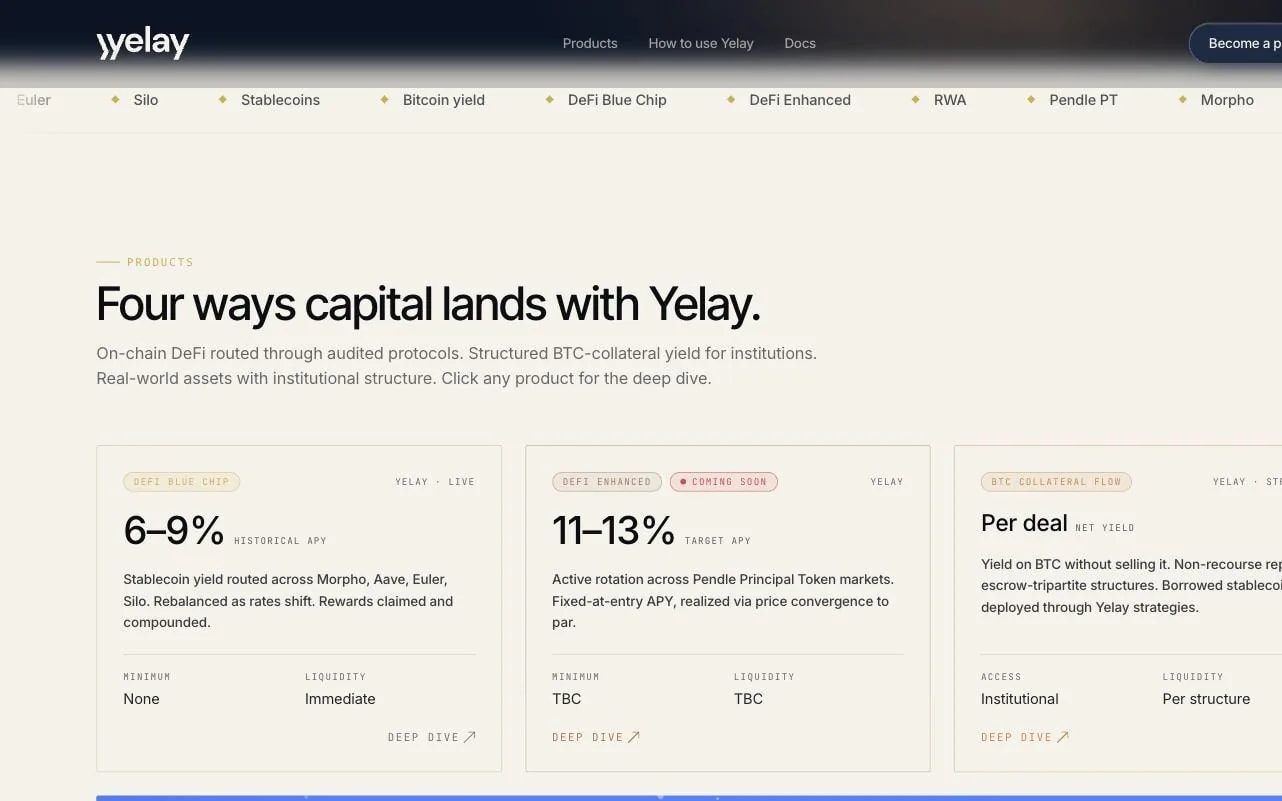Click the diamond icon before Morpho
The height and width of the screenshot is (801, 1282).
1183,100
